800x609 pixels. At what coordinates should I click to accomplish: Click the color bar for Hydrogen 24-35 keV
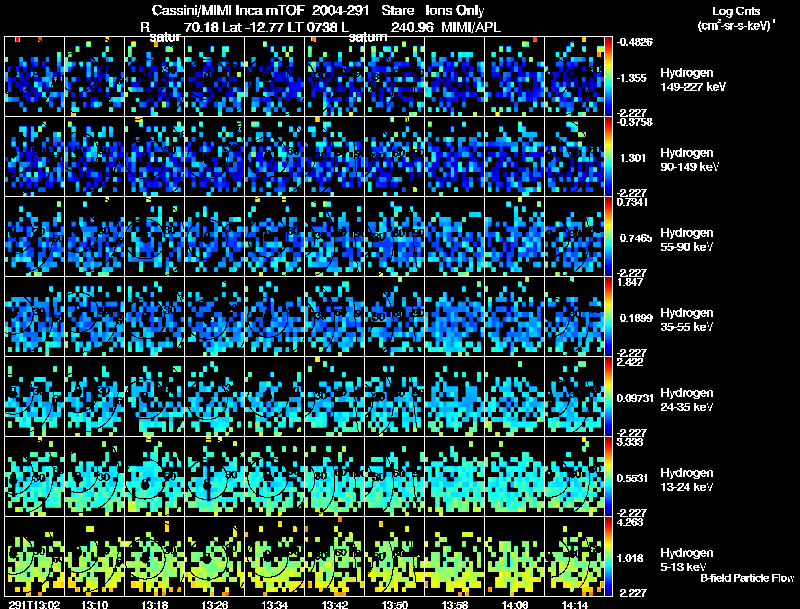608,396
